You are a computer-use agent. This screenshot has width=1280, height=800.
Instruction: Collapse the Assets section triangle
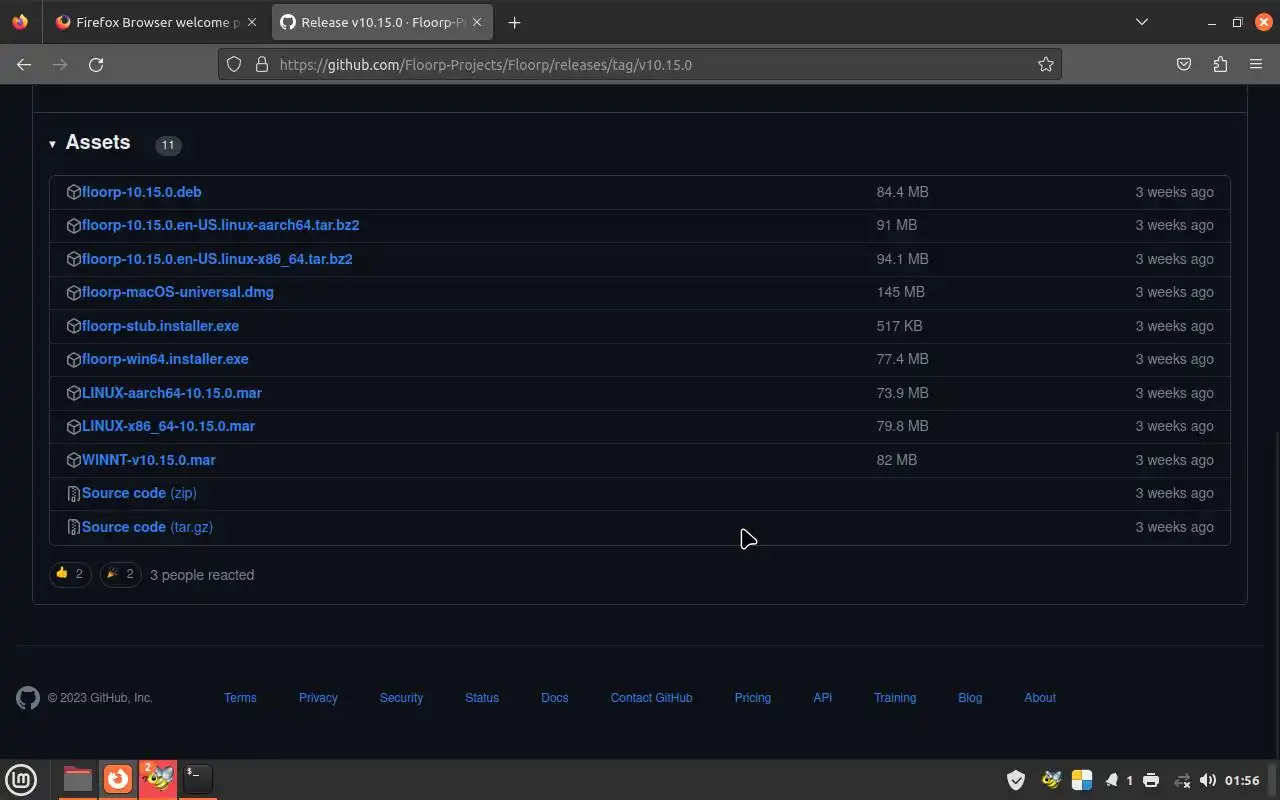pos(52,144)
